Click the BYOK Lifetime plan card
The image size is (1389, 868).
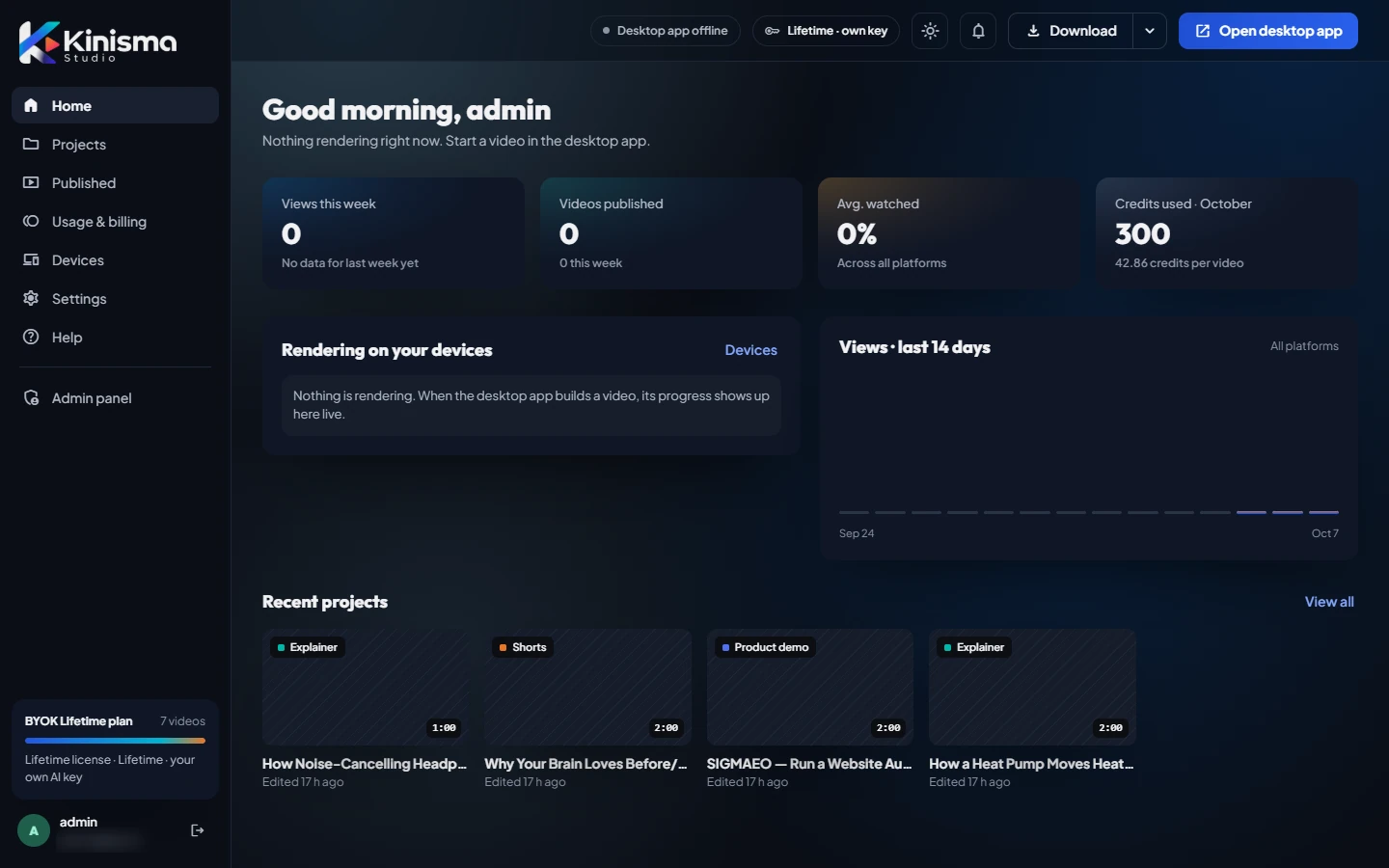coord(115,749)
